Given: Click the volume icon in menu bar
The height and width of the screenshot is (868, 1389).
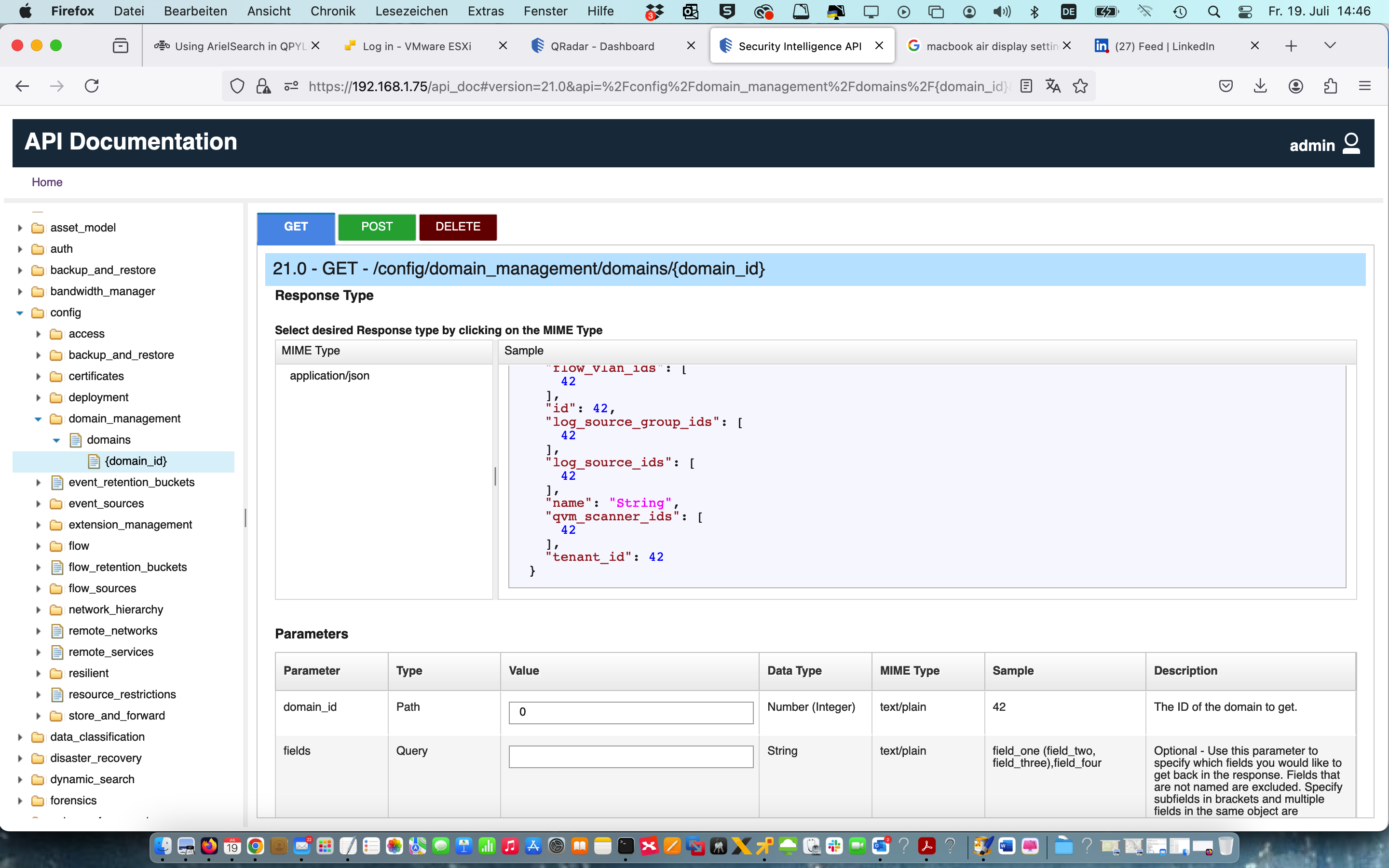Looking at the screenshot, I should 1002,12.
